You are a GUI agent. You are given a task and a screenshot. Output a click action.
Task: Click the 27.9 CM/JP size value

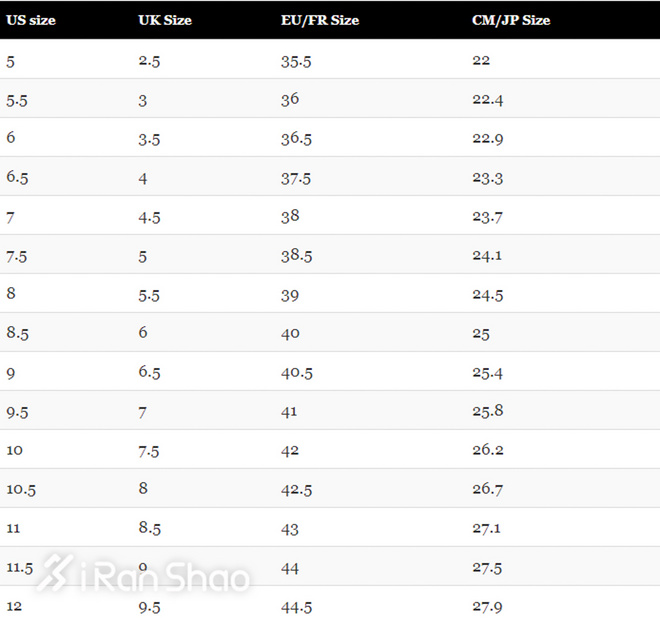[x=487, y=606]
